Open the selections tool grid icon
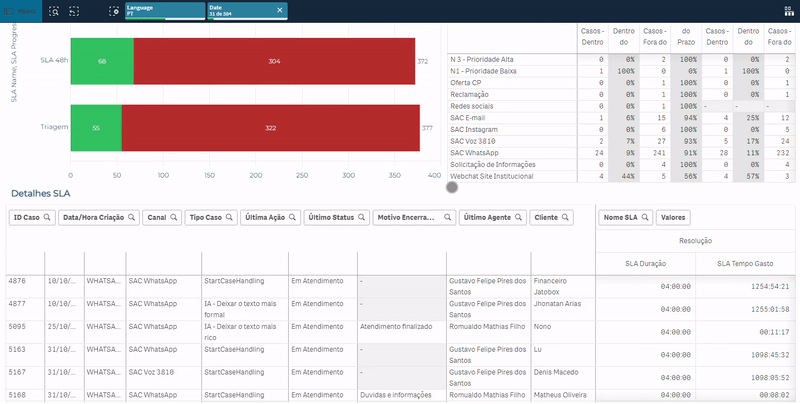This screenshot has width=800, height=404. (787, 10)
